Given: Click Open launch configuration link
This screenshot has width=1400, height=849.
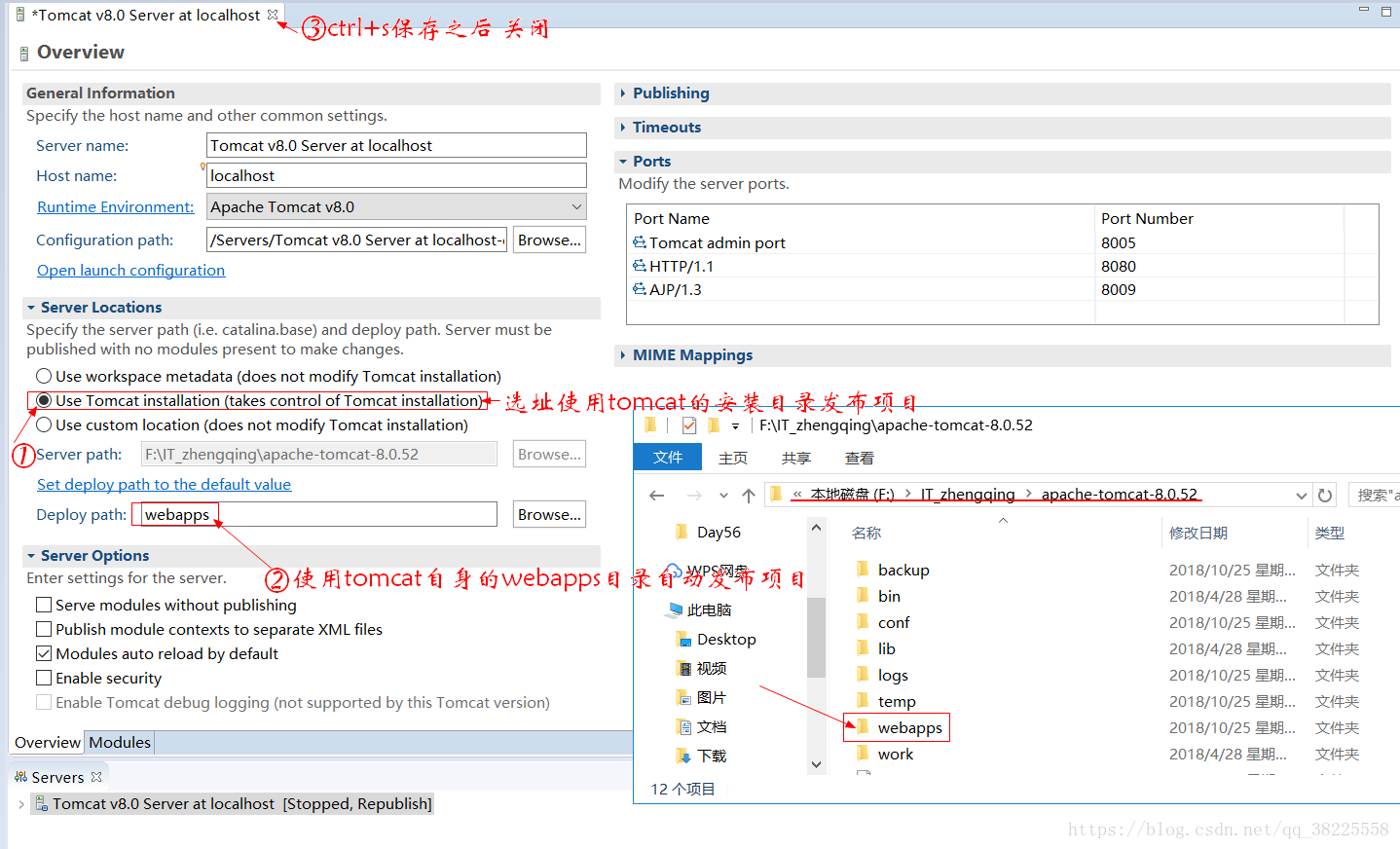Looking at the screenshot, I should (130, 270).
